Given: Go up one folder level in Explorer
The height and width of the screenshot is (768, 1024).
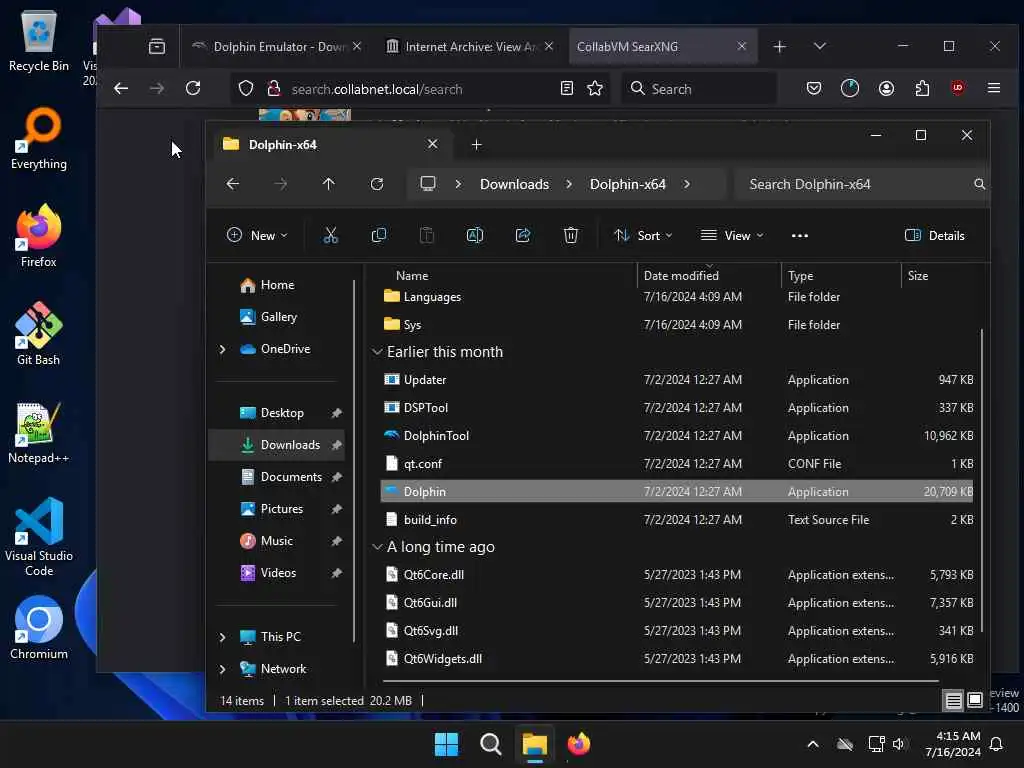Looking at the screenshot, I should pos(328,184).
